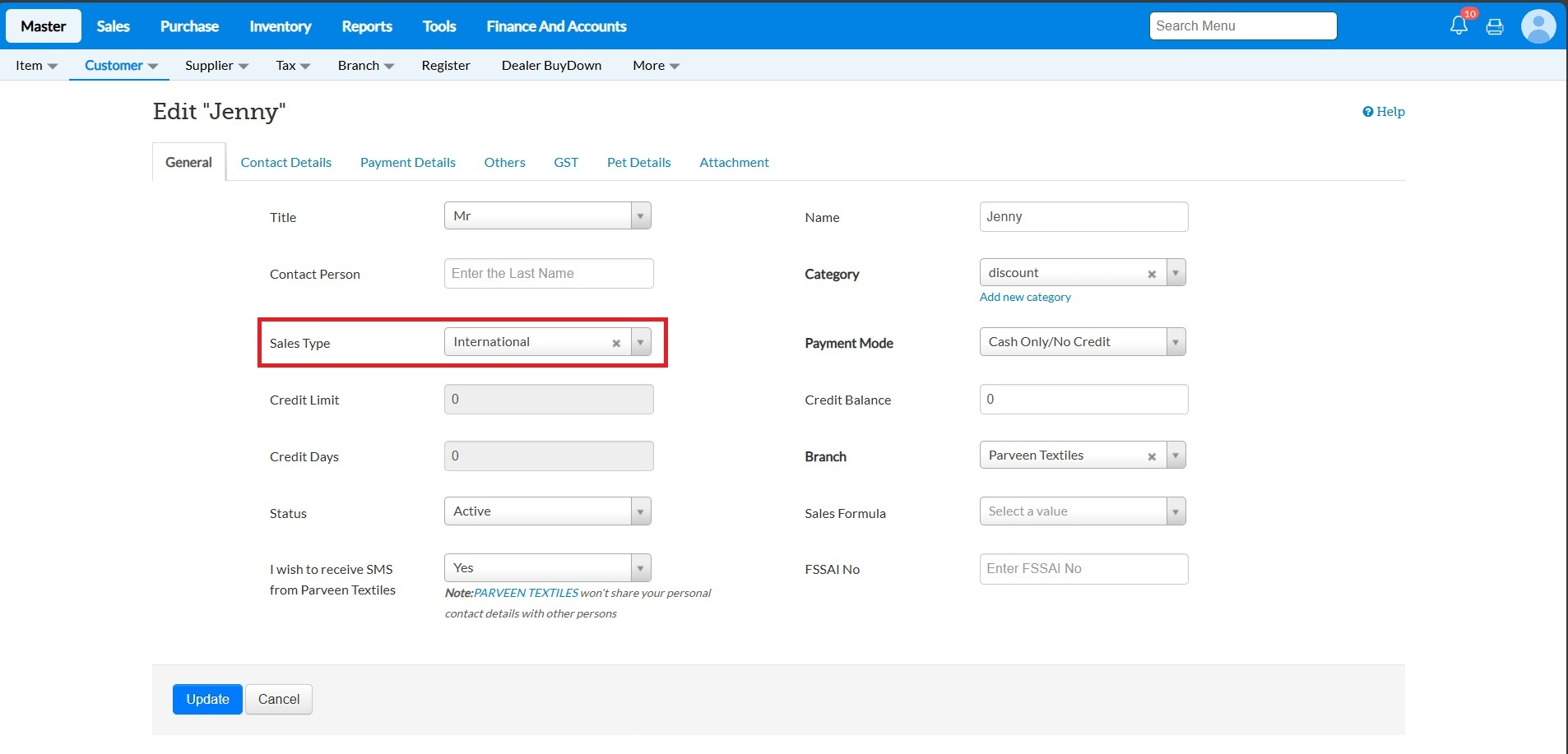Expand the Sales Formula select box
1568x754 pixels.
click(1176, 511)
